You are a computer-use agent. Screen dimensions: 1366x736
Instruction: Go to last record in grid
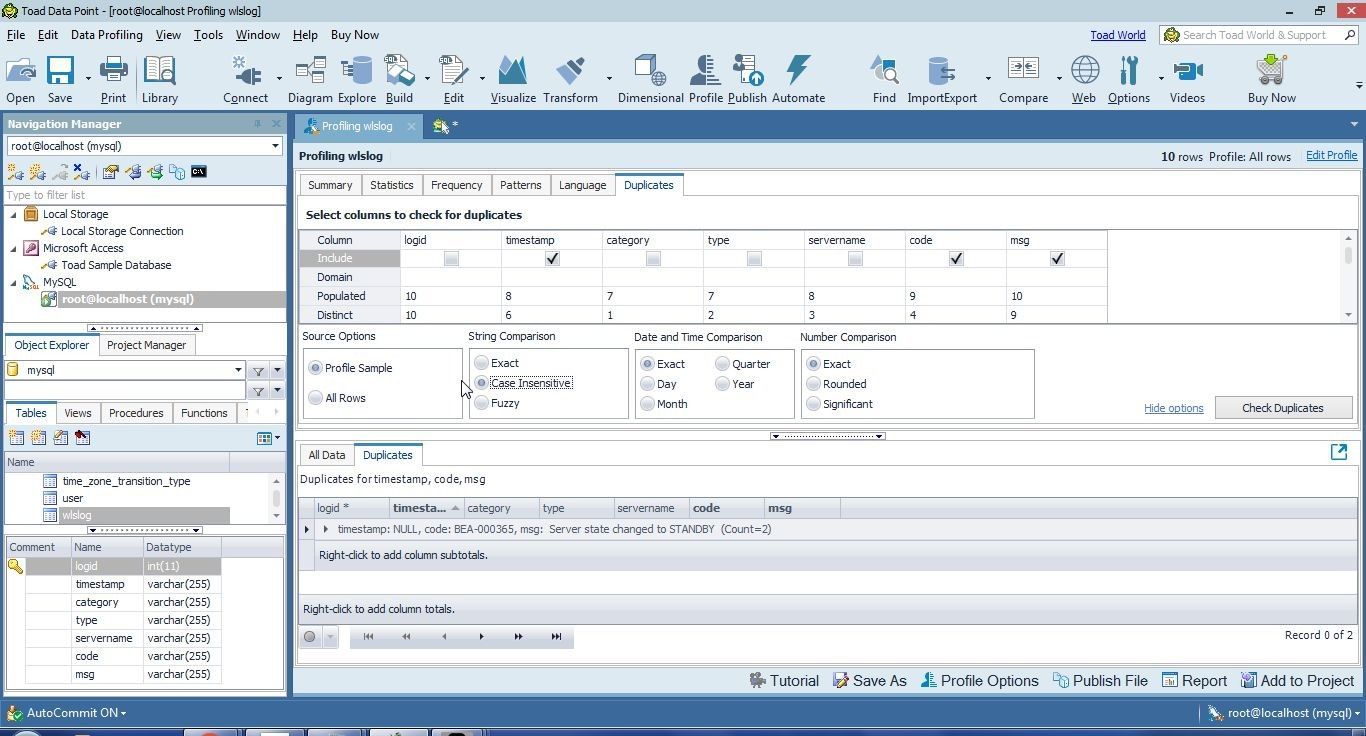556,637
